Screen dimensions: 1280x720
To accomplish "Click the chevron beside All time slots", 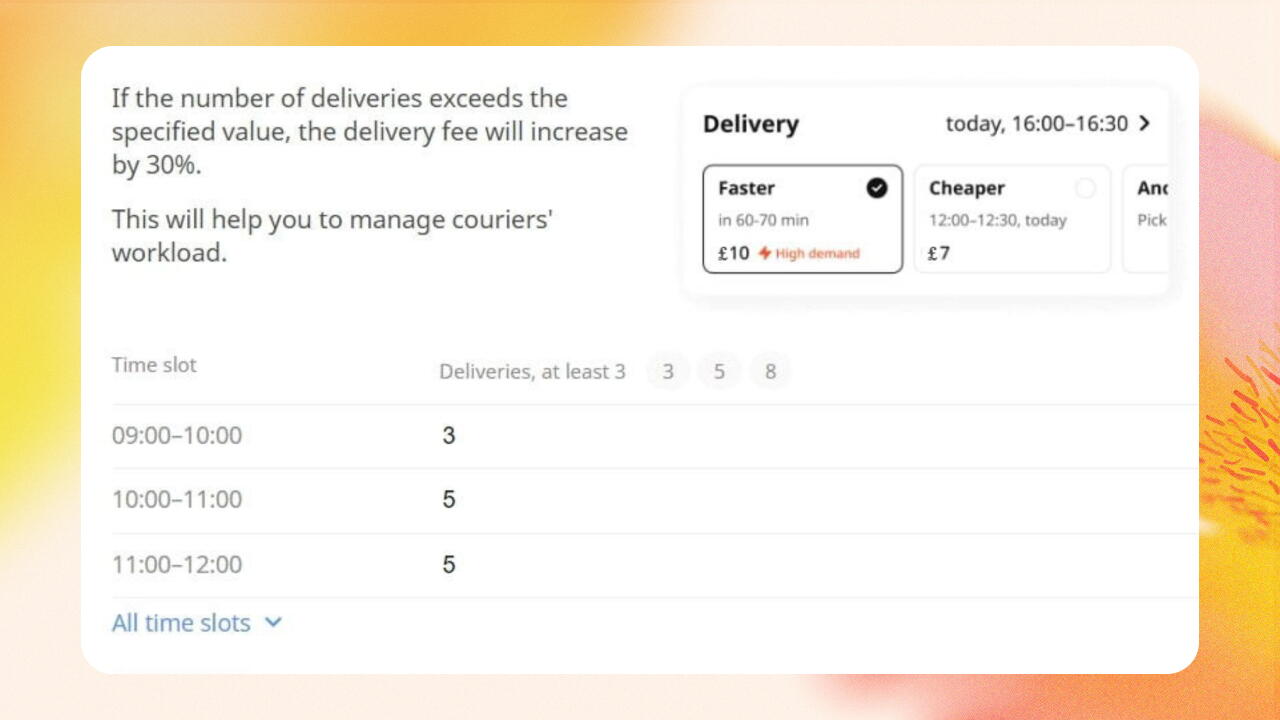I will click(273, 623).
